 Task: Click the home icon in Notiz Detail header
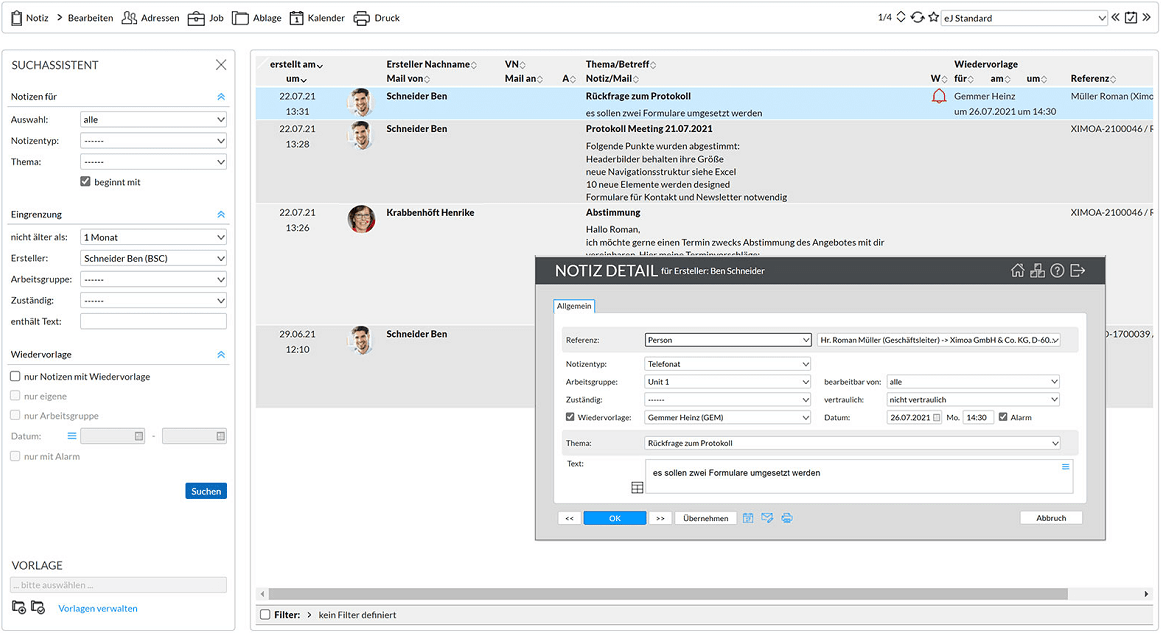click(1017, 270)
